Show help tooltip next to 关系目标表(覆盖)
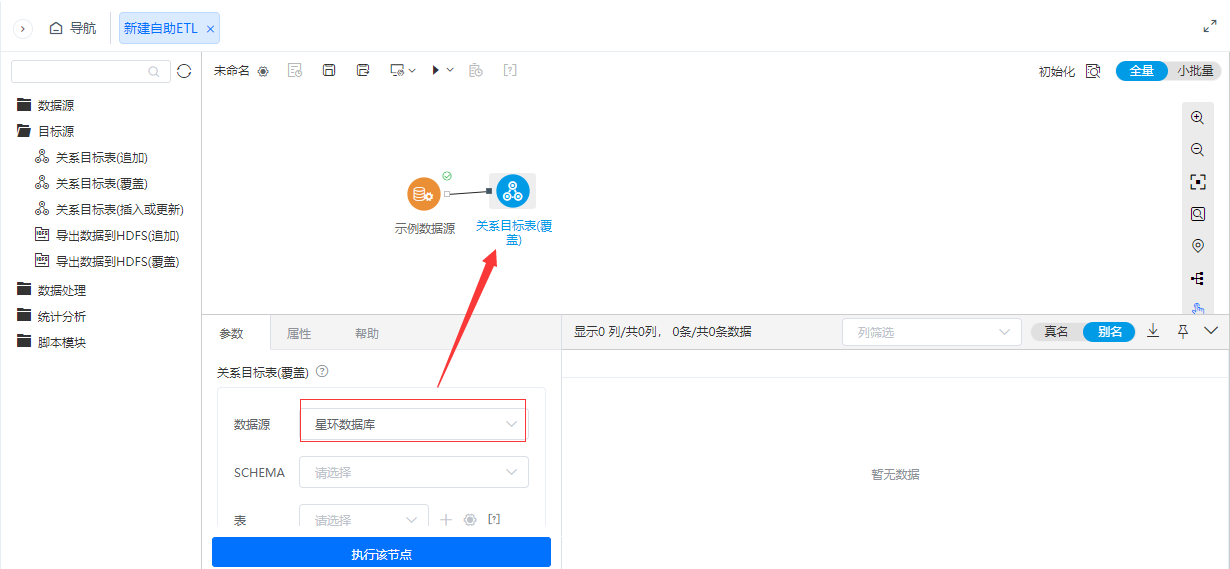The width and height of the screenshot is (1230, 569). (x=322, y=371)
